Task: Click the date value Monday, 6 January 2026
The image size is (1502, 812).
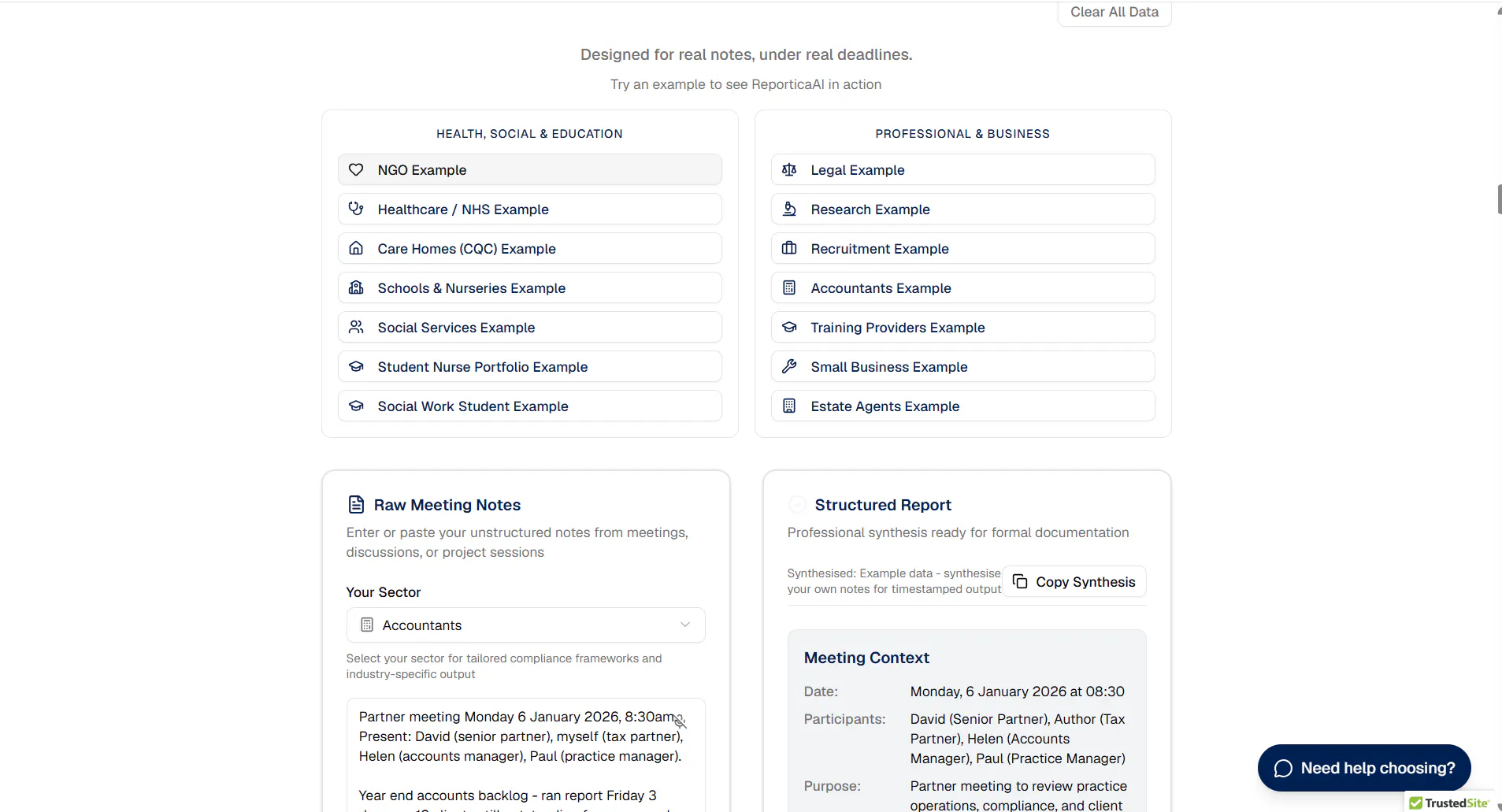Action: pyautogui.click(x=1018, y=691)
